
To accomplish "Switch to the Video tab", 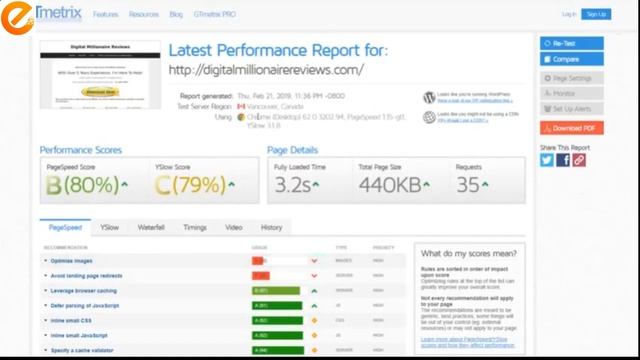I will click(x=234, y=227).
